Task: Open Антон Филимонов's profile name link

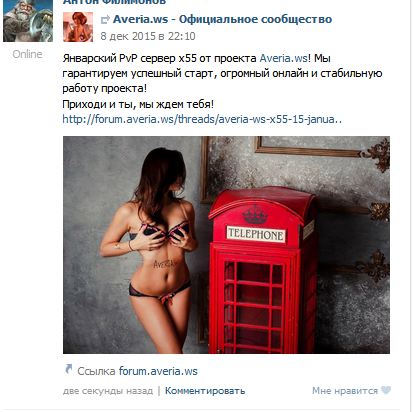Action: (x=114, y=2)
